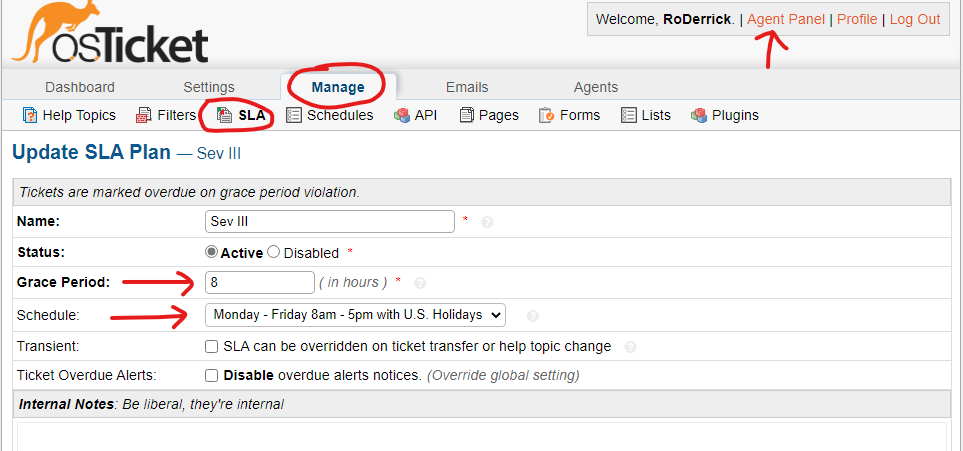Click the Help Topics icon
This screenshot has width=963, height=451.
(x=30, y=116)
